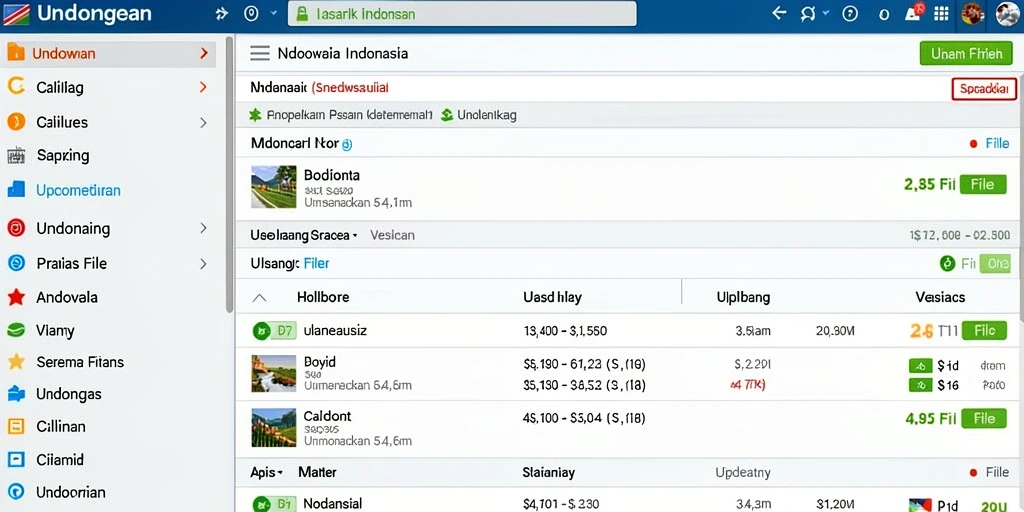Click the red swirl icon beside Undonaing

click(x=16, y=228)
